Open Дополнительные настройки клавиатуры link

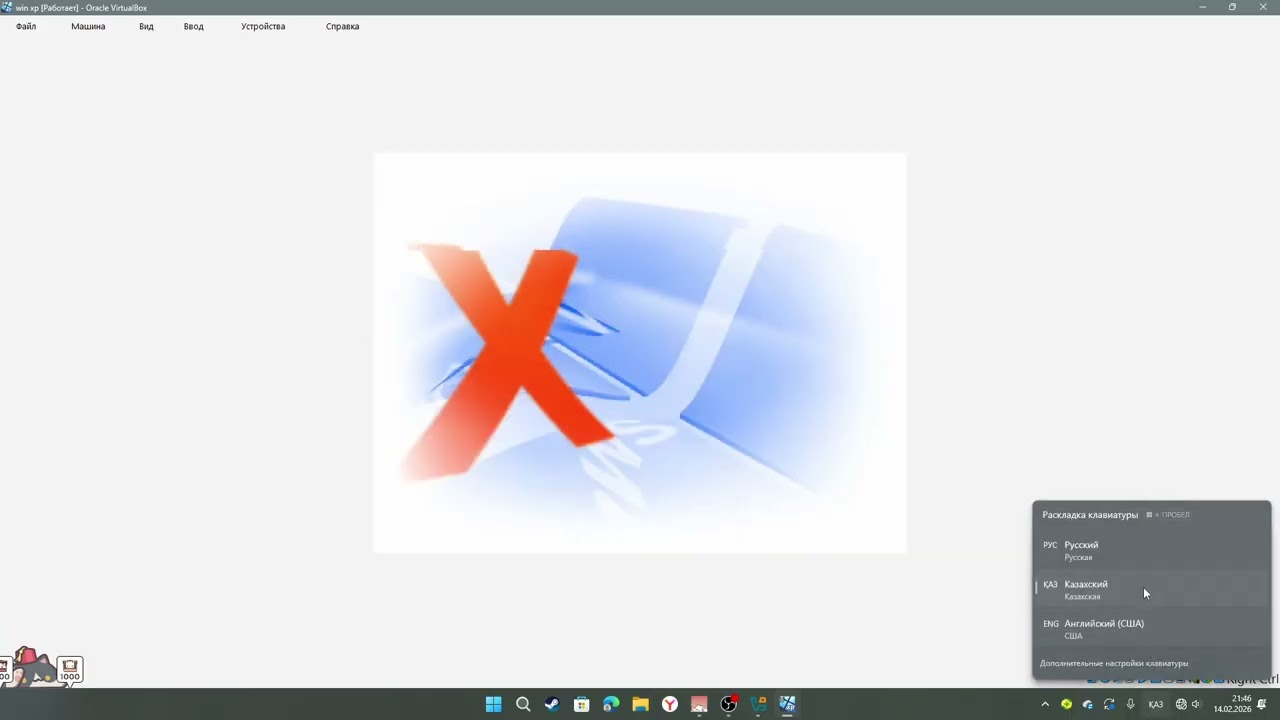click(1114, 663)
